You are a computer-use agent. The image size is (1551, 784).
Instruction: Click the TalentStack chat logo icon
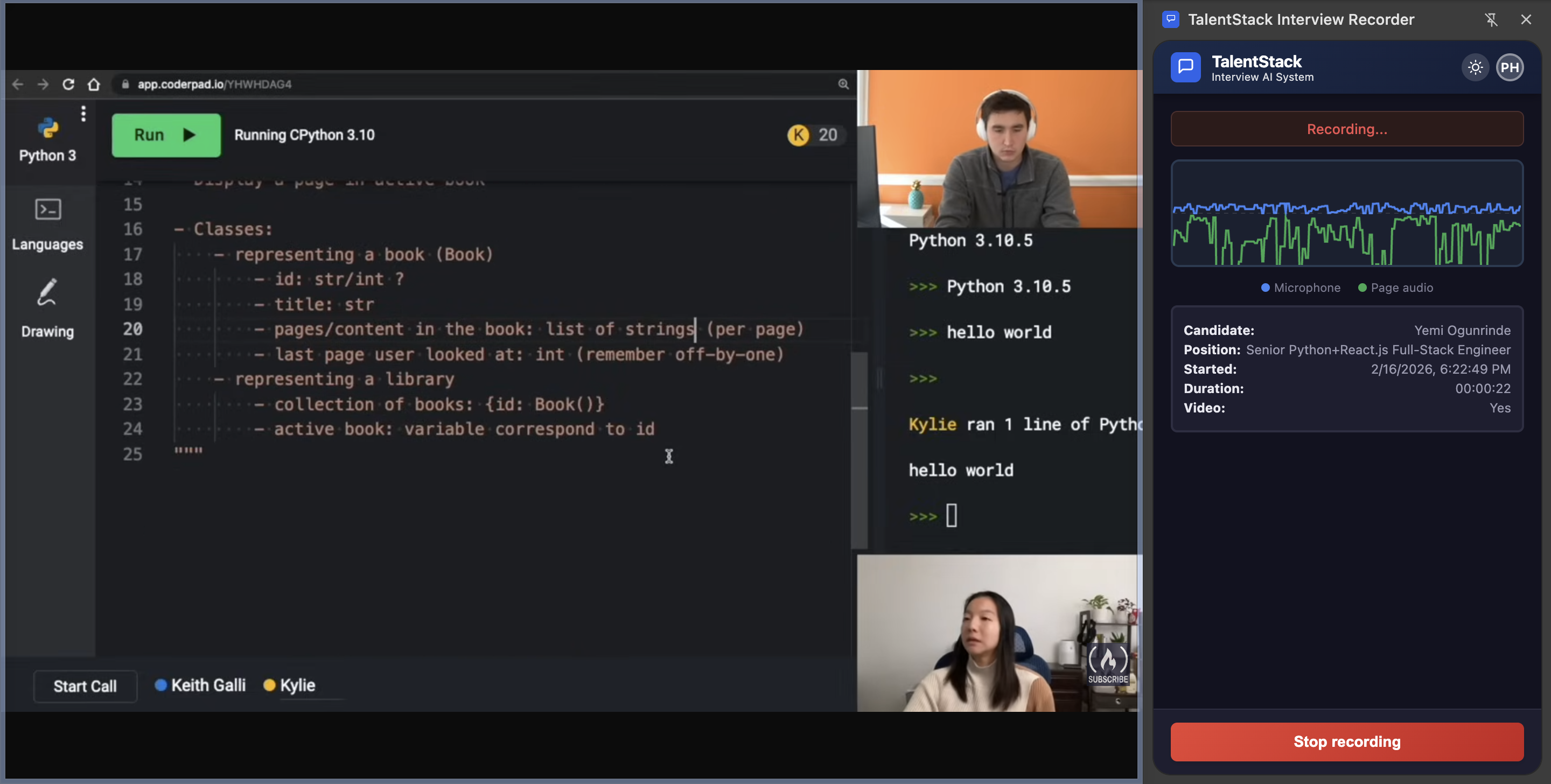pyautogui.click(x=1185, y=67)
